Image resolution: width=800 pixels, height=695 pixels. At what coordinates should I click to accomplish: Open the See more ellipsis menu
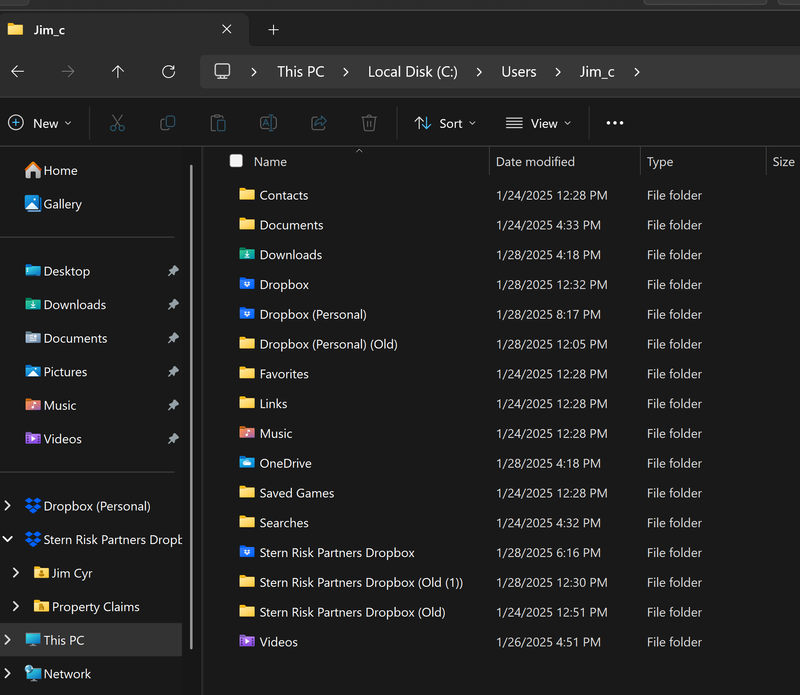[615, 123]
